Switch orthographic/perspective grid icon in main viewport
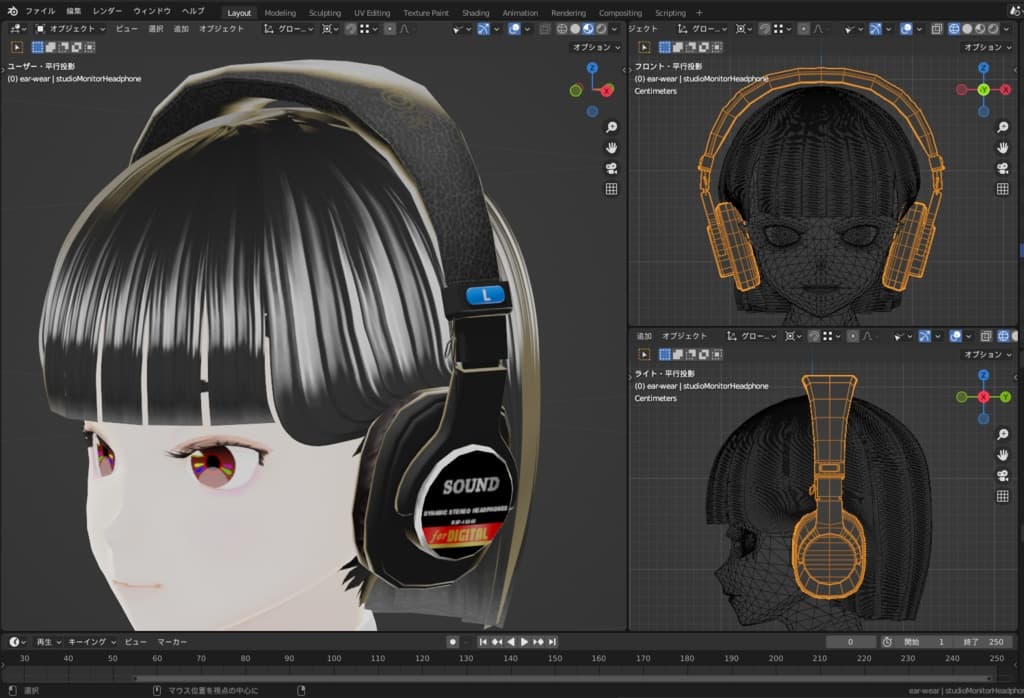The image size is (1024, 698). coord(611,189)
